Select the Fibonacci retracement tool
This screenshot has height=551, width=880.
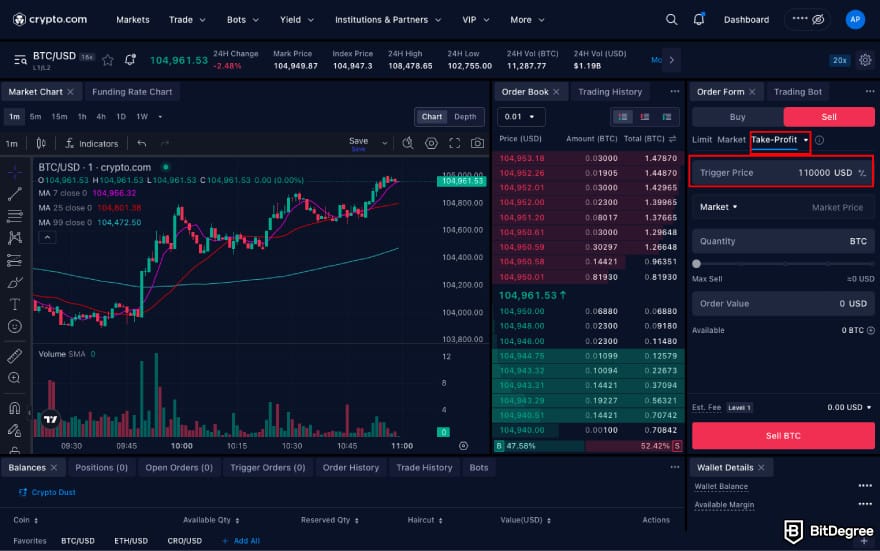pyautogui.click(x=15, y=216)
